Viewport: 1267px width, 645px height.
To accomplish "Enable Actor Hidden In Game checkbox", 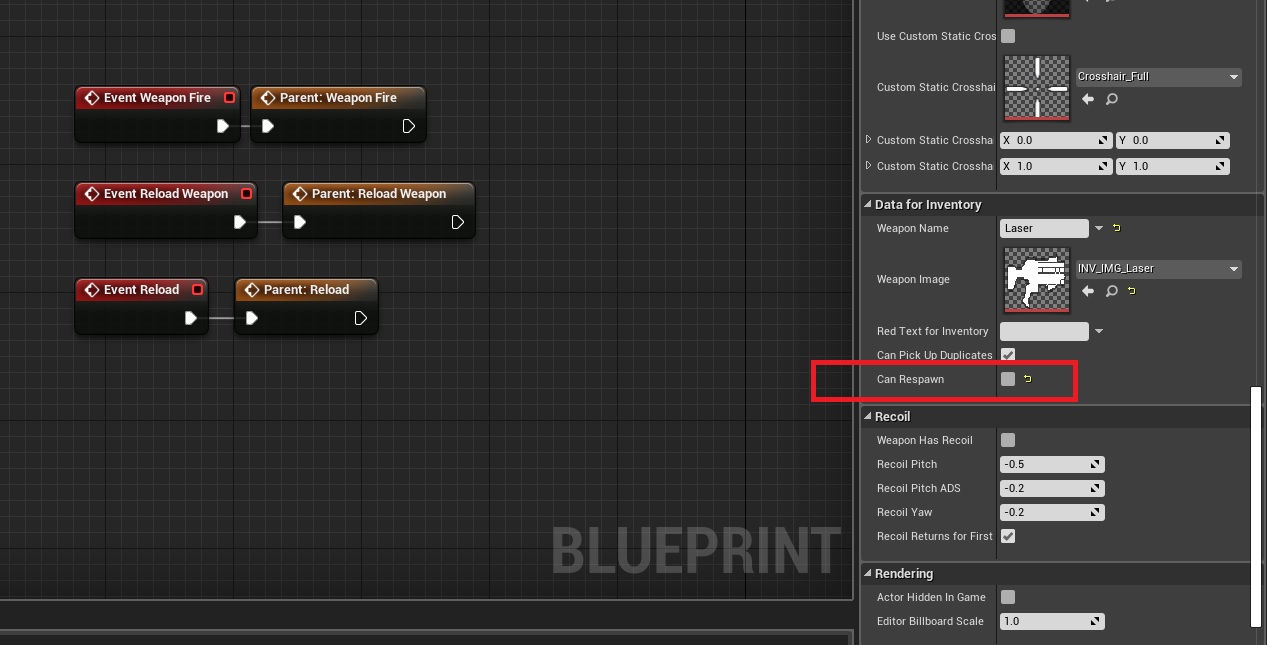I will pos(1008,597).
